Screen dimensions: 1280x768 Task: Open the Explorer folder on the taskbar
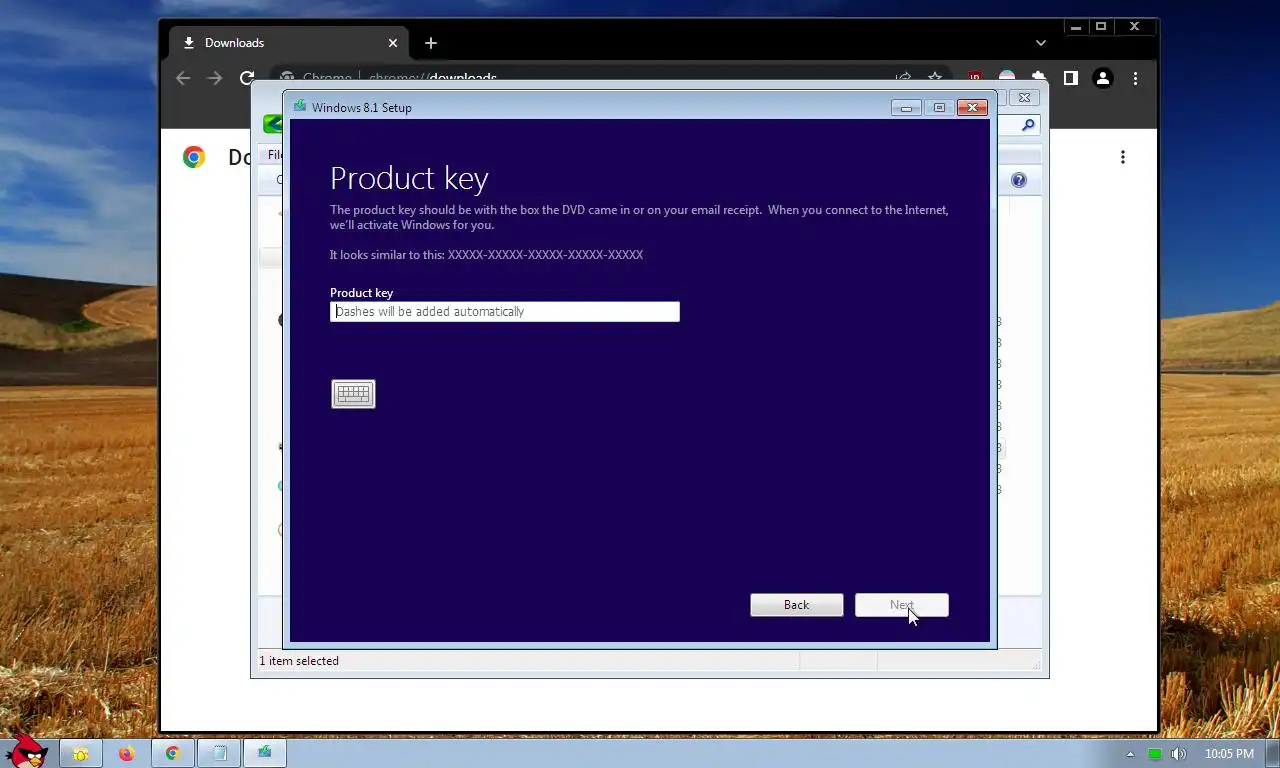(80, 753)
